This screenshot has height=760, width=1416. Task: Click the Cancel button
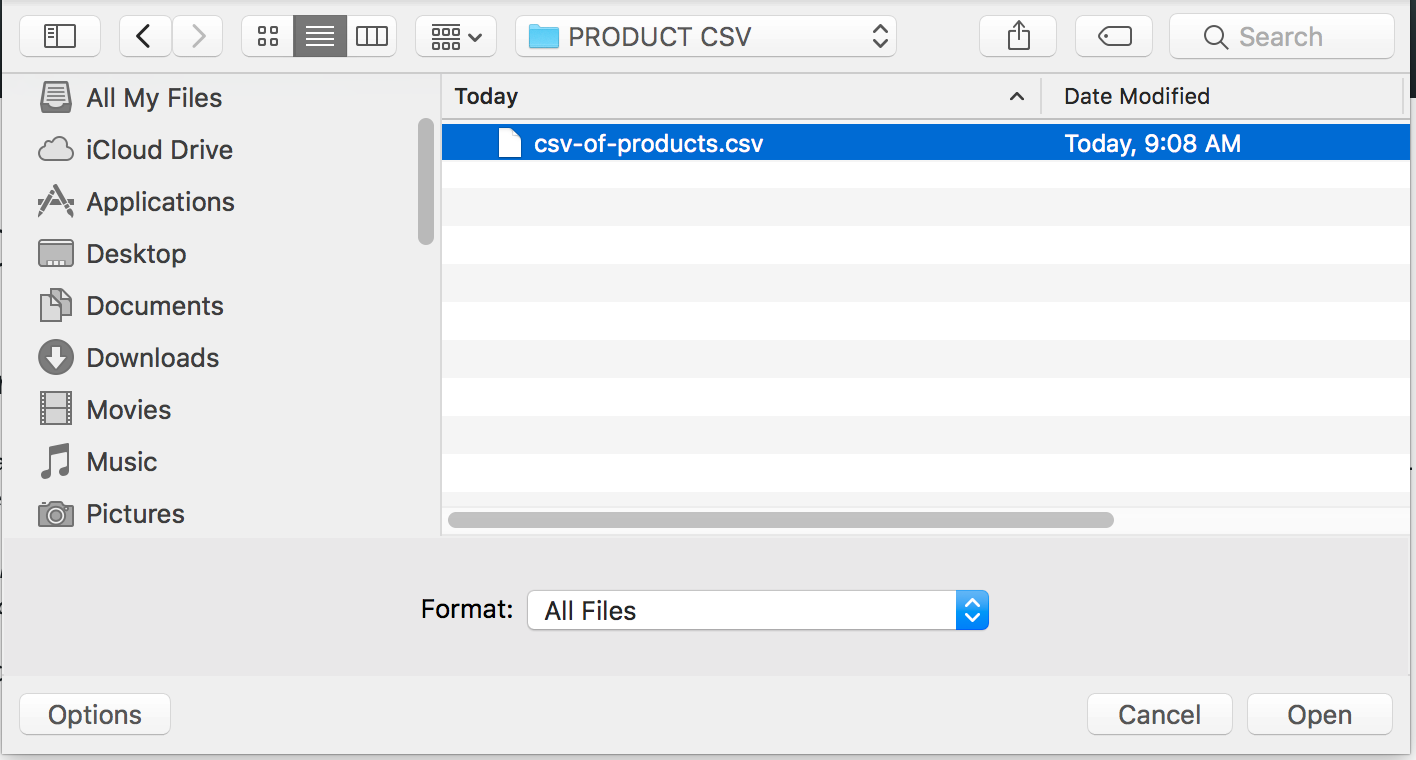pos(1160,715)
